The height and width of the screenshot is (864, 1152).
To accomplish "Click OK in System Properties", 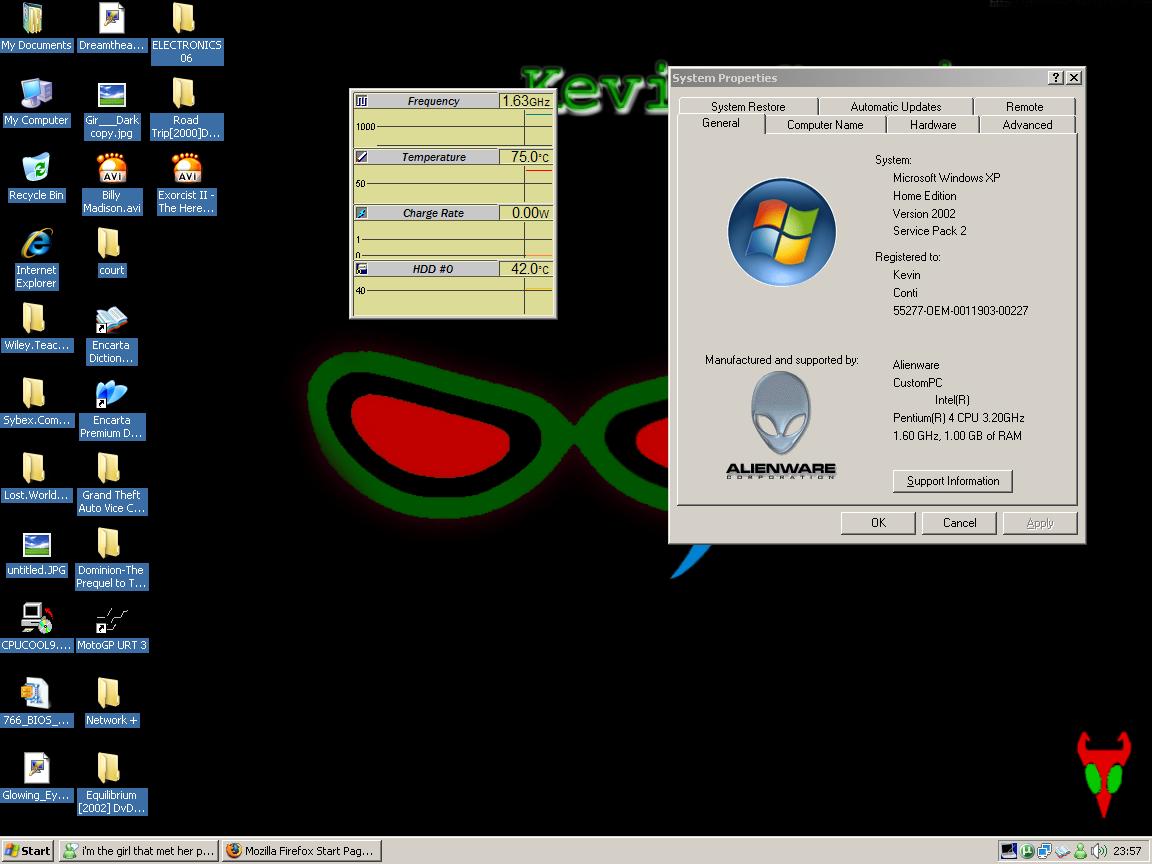I will 878,523.
